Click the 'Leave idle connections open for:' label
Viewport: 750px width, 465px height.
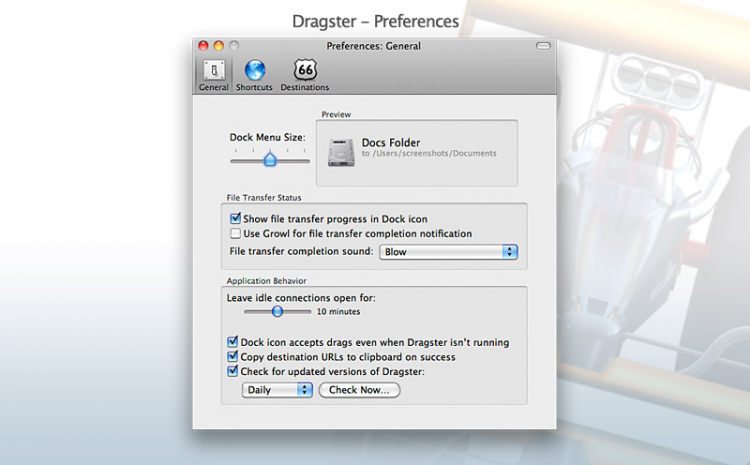[301, 298]
